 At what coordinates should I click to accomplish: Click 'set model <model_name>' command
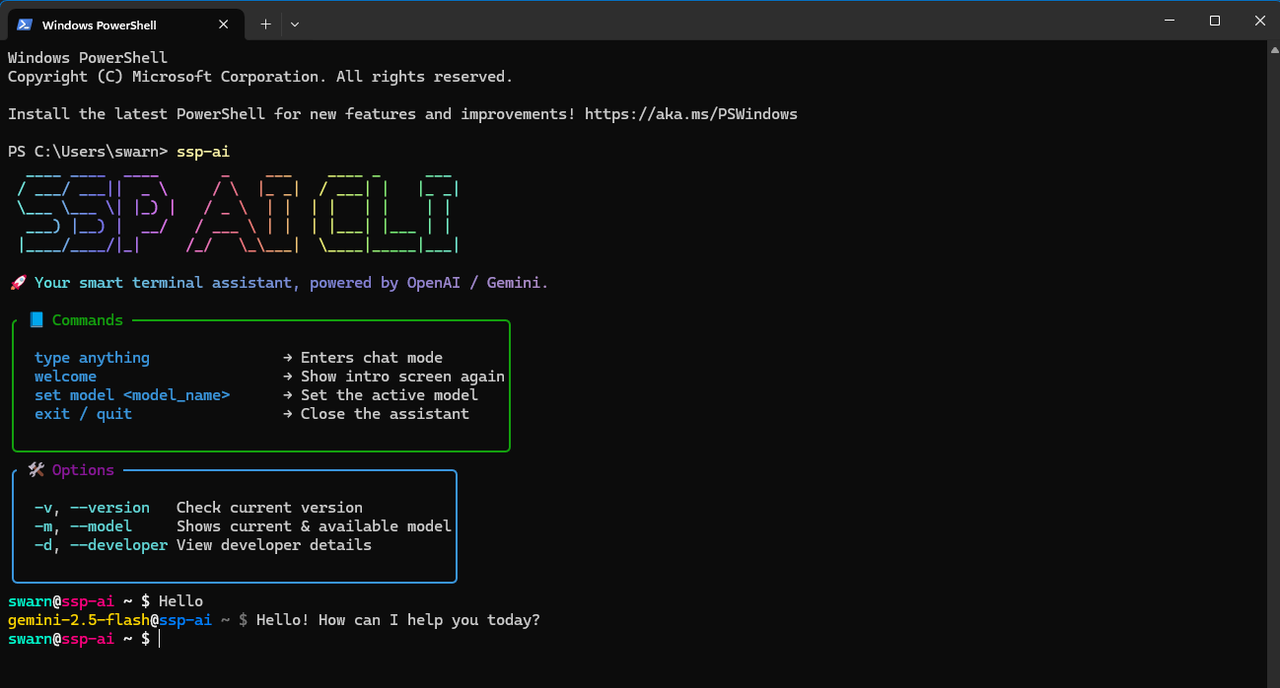coord(132,395)
